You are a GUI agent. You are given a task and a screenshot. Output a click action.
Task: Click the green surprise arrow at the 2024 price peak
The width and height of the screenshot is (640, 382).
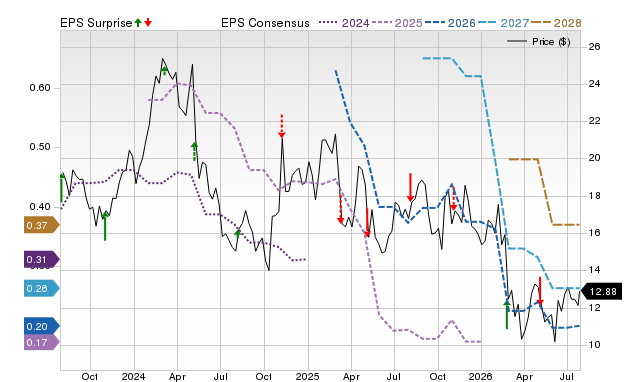(x=164, y=71)
